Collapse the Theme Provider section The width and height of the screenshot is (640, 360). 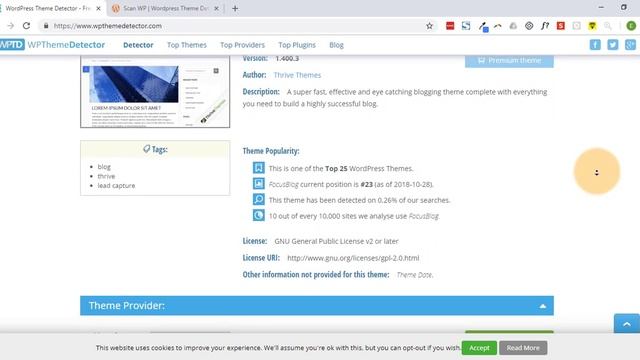click(x=542, y=306)
